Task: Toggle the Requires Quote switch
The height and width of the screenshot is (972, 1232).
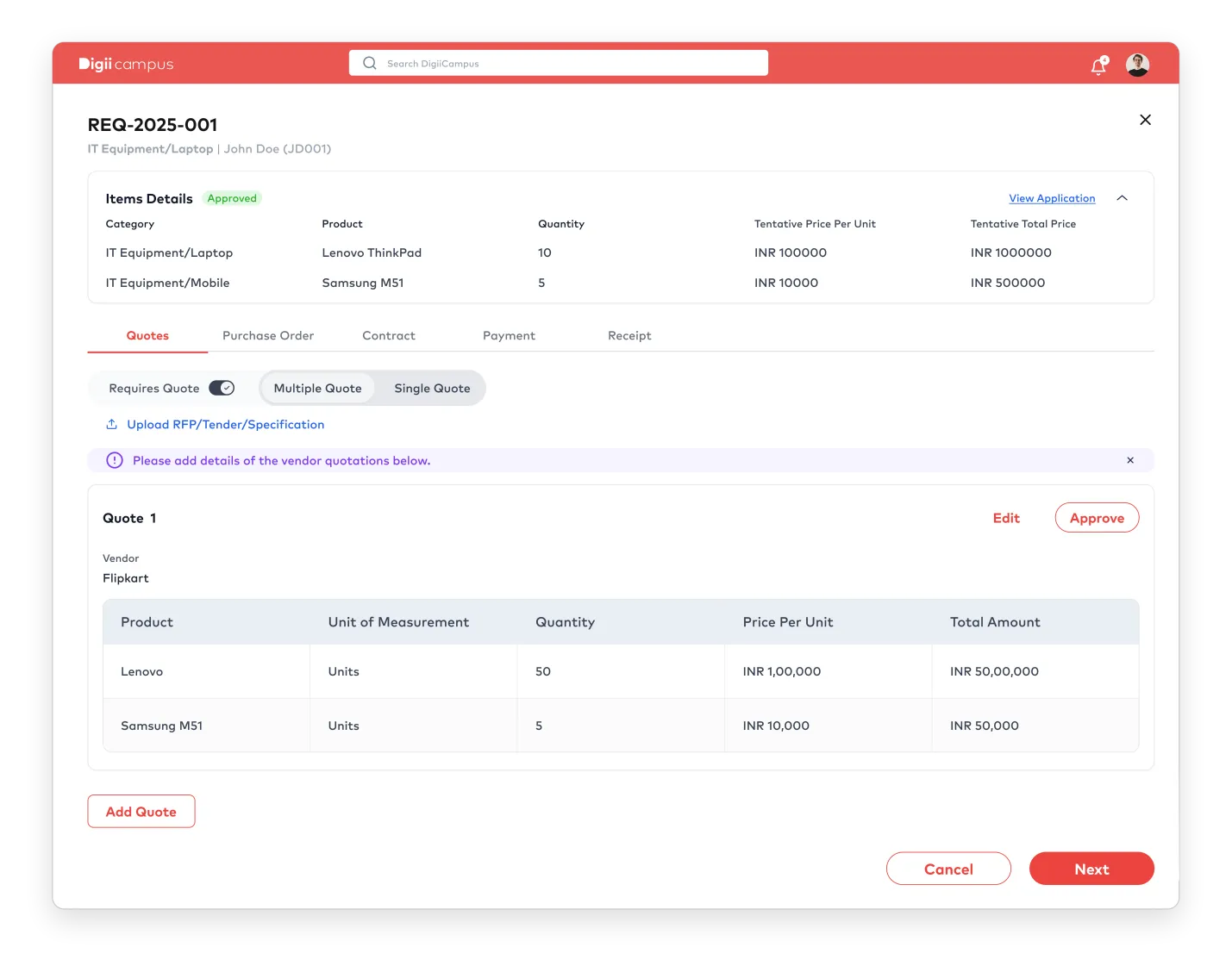Action: coord(222,388)
